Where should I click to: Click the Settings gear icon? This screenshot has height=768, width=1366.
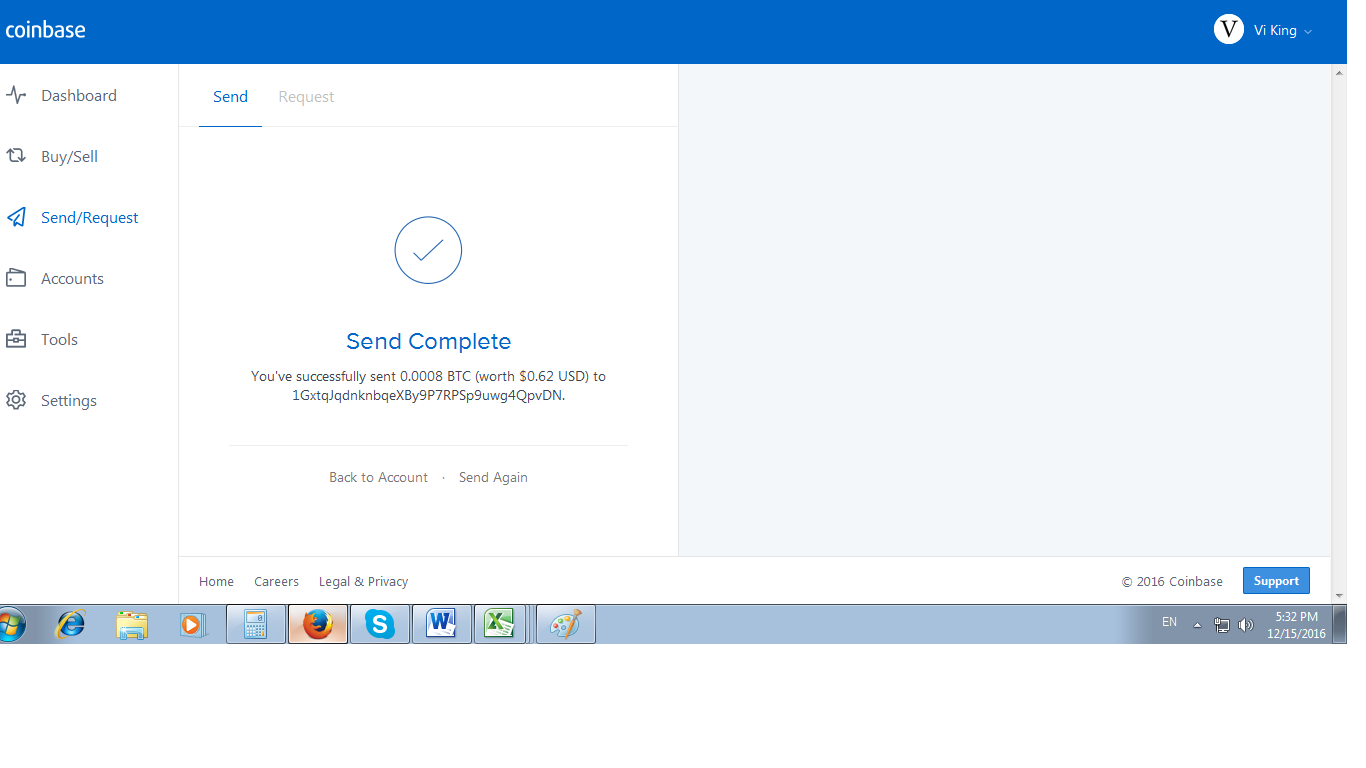coord(16,400)
